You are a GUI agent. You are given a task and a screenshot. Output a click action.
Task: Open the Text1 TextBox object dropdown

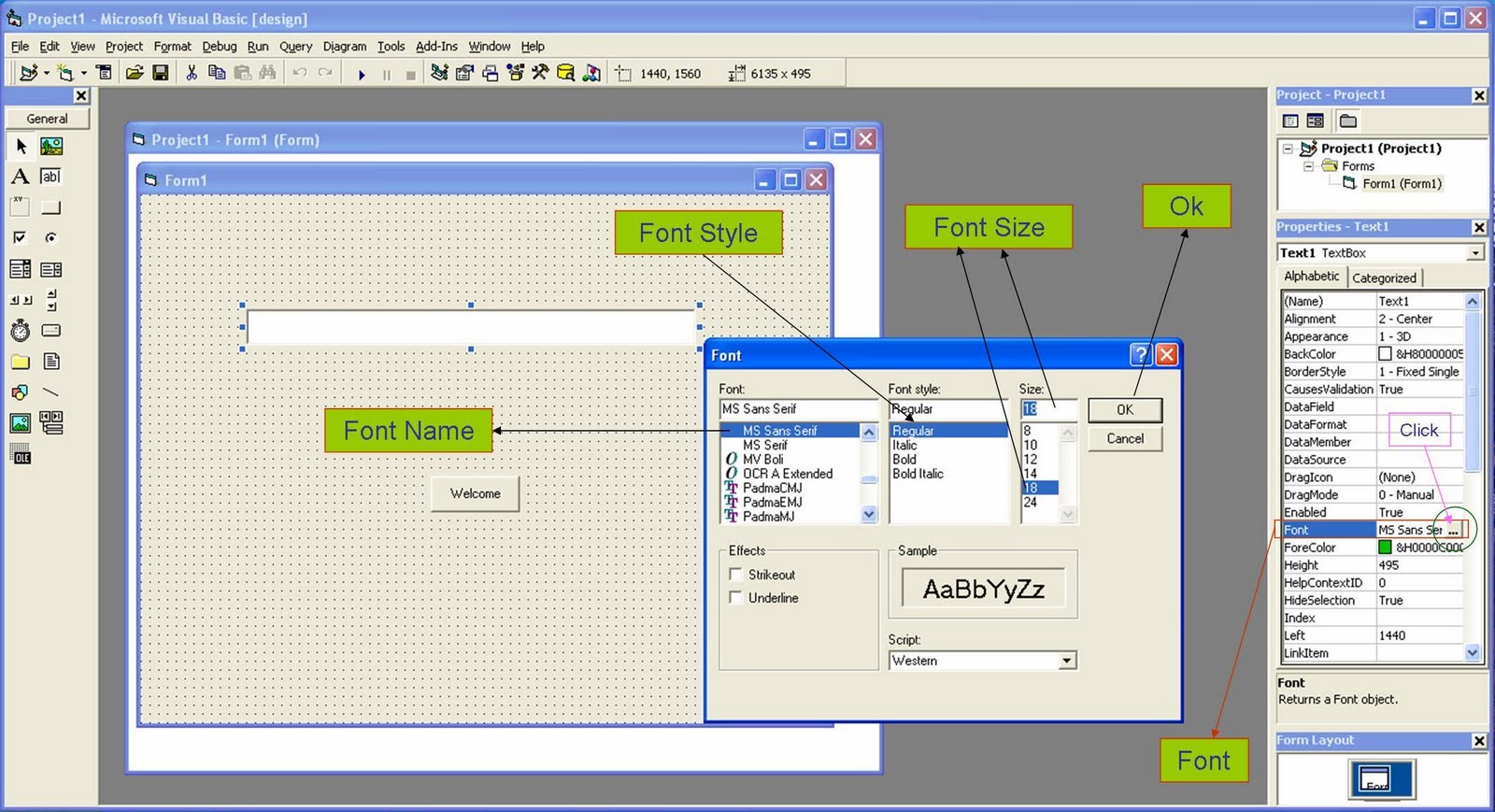pos(1474,253)
